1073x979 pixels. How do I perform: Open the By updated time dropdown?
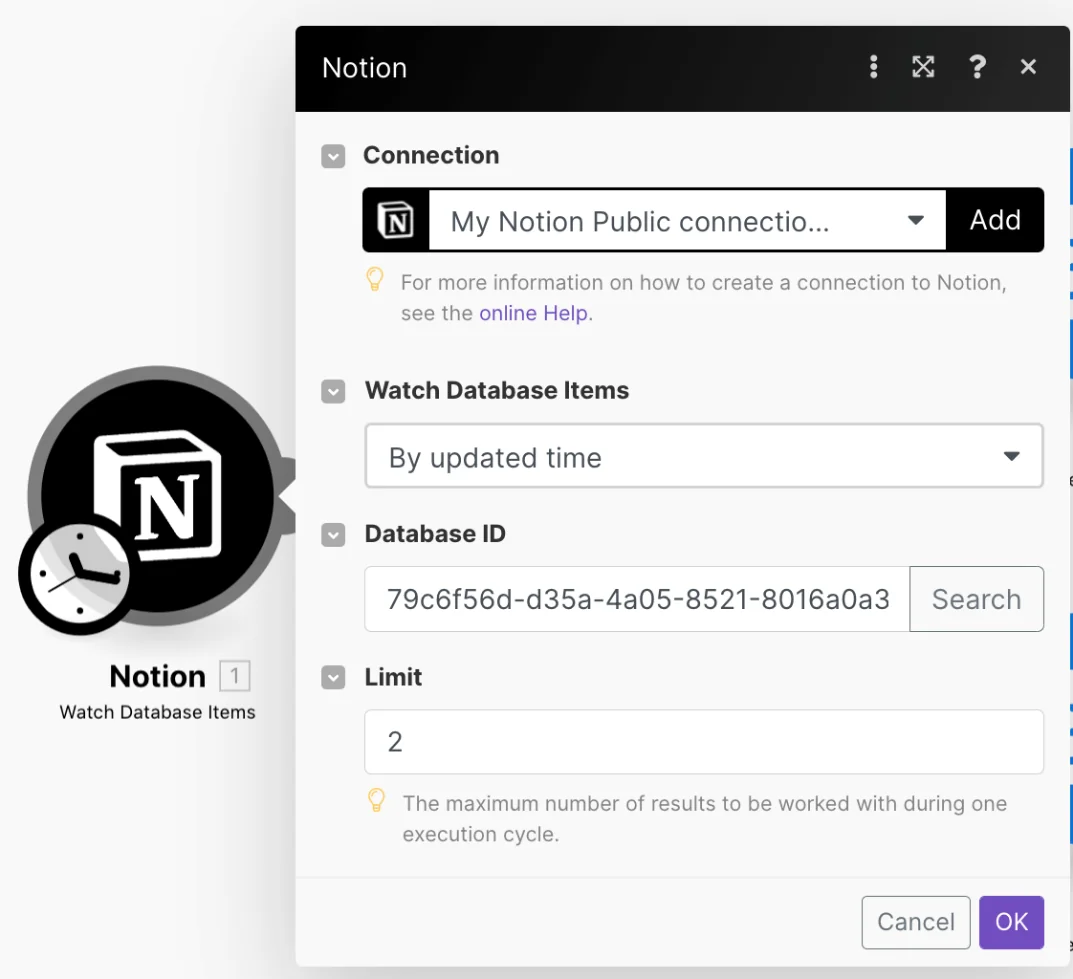703,456
